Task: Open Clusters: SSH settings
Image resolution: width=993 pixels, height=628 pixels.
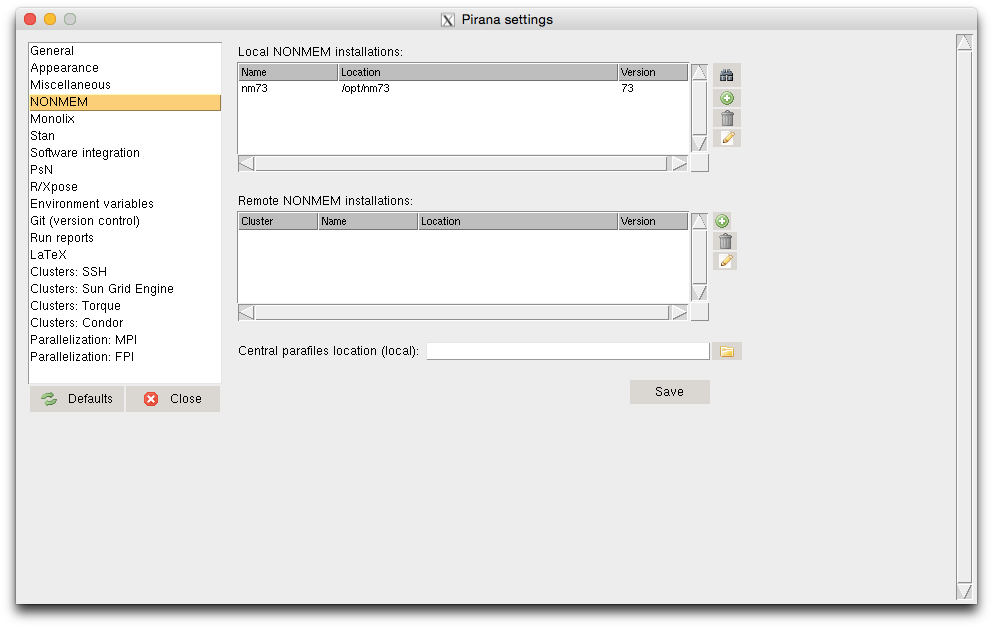Action: point(68,272)
